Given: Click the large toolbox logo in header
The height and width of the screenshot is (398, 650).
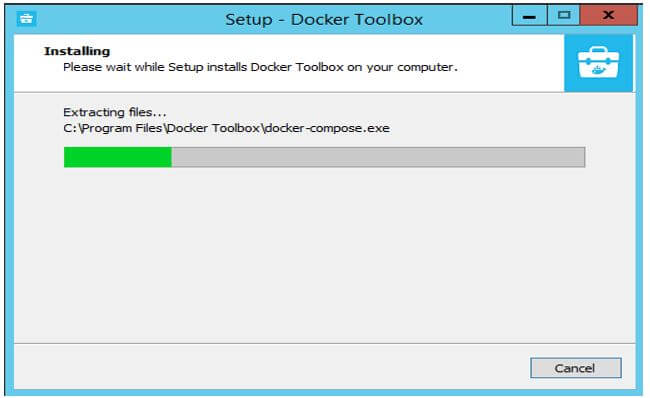Looking at the screenshot, I should [598, 63].
